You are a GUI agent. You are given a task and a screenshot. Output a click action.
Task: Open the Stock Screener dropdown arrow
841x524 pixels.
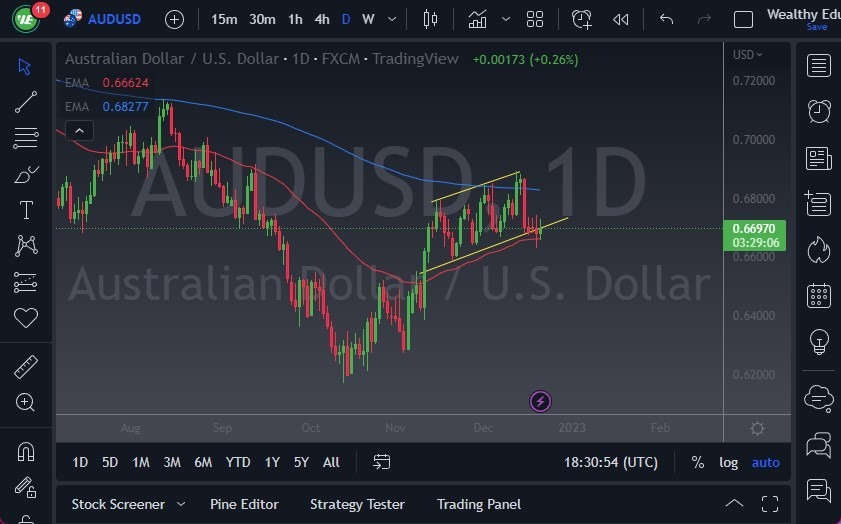pyautogui.click(x=181, y=504)
